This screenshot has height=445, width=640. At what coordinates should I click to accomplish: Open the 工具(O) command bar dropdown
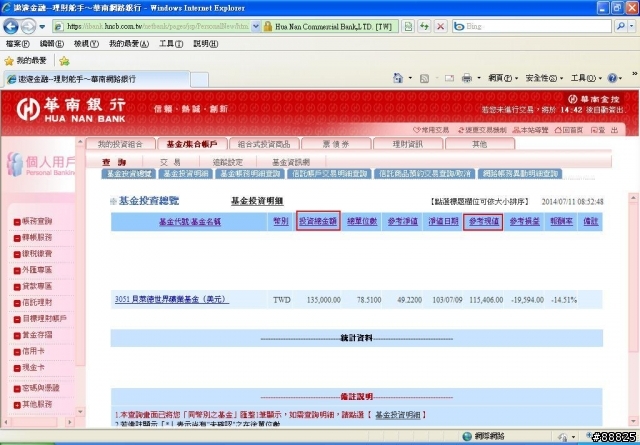(x=586, y=78)
